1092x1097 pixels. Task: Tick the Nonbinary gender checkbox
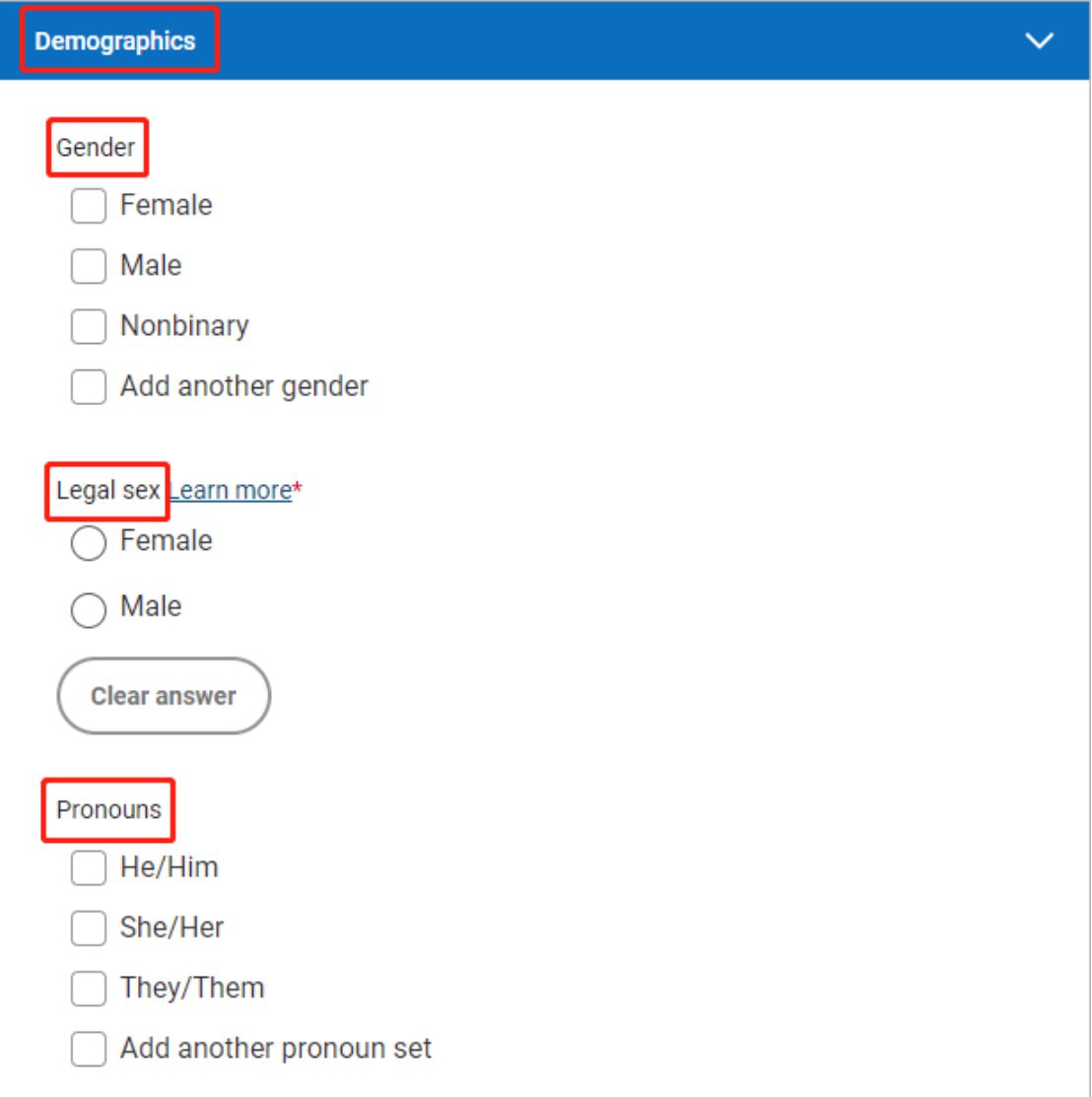(x=89, y=326)
